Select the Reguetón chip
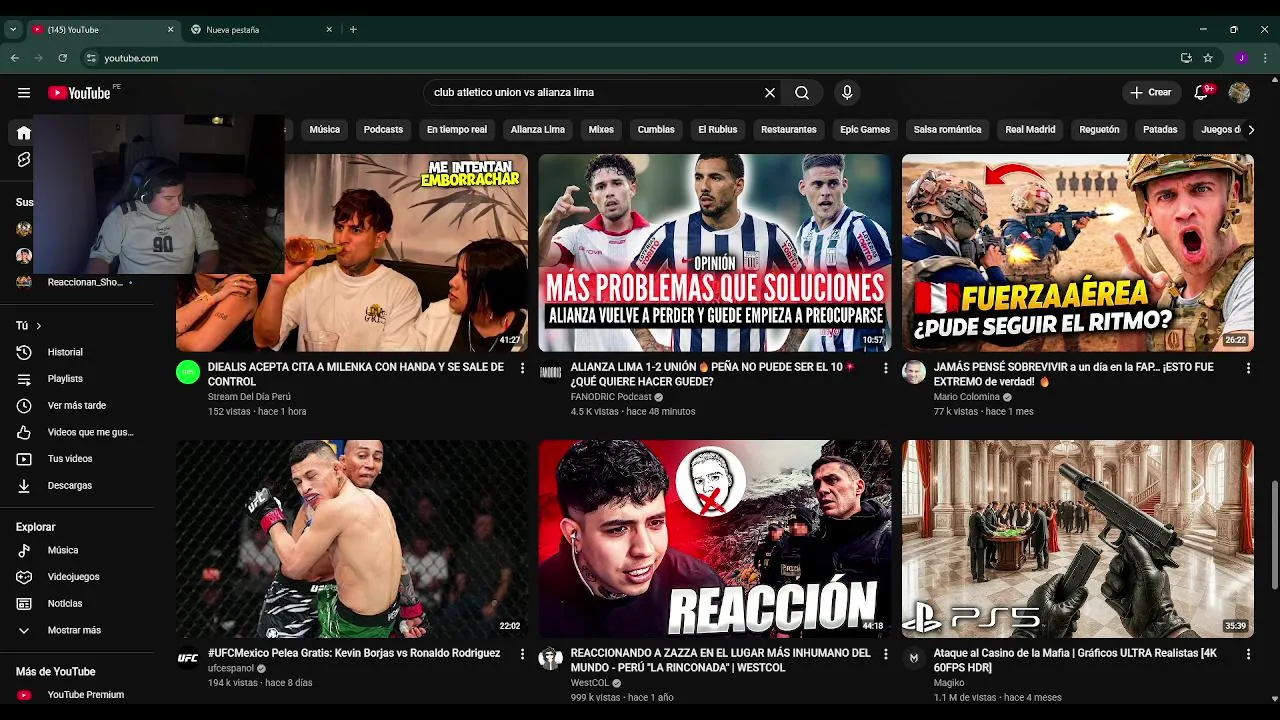Viewport: 1280px width, 720px height. point(1099,130)
